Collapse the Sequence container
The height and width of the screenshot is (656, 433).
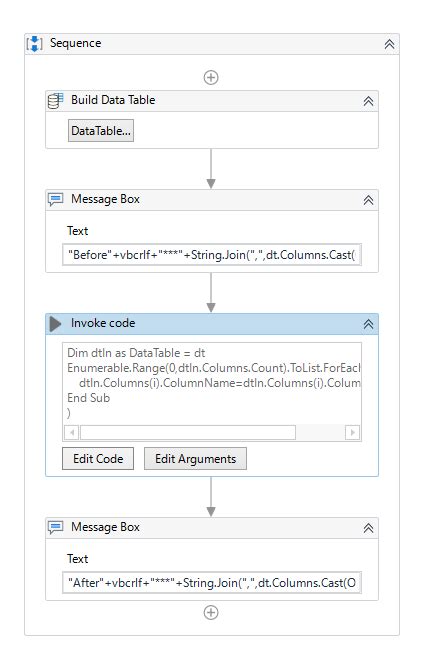click(389, 44)
